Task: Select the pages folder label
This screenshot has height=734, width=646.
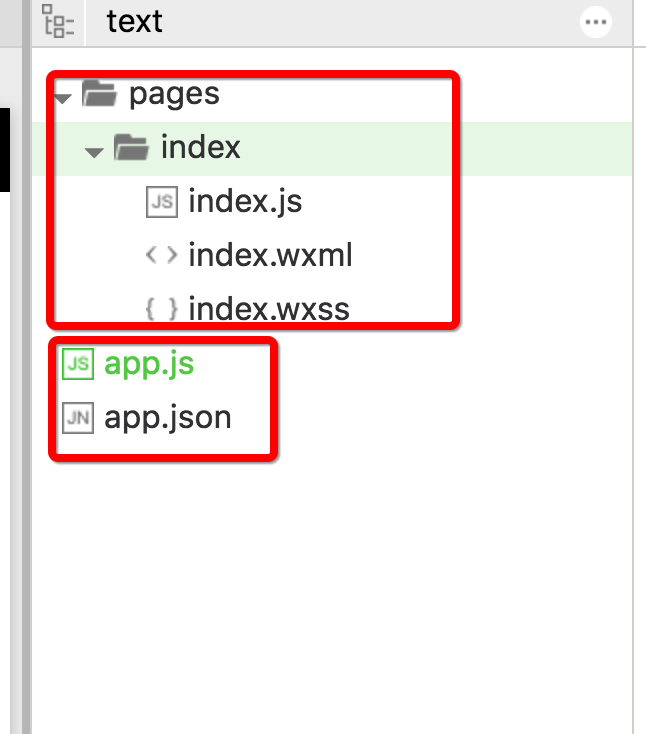Action: [x=174, y=94]
